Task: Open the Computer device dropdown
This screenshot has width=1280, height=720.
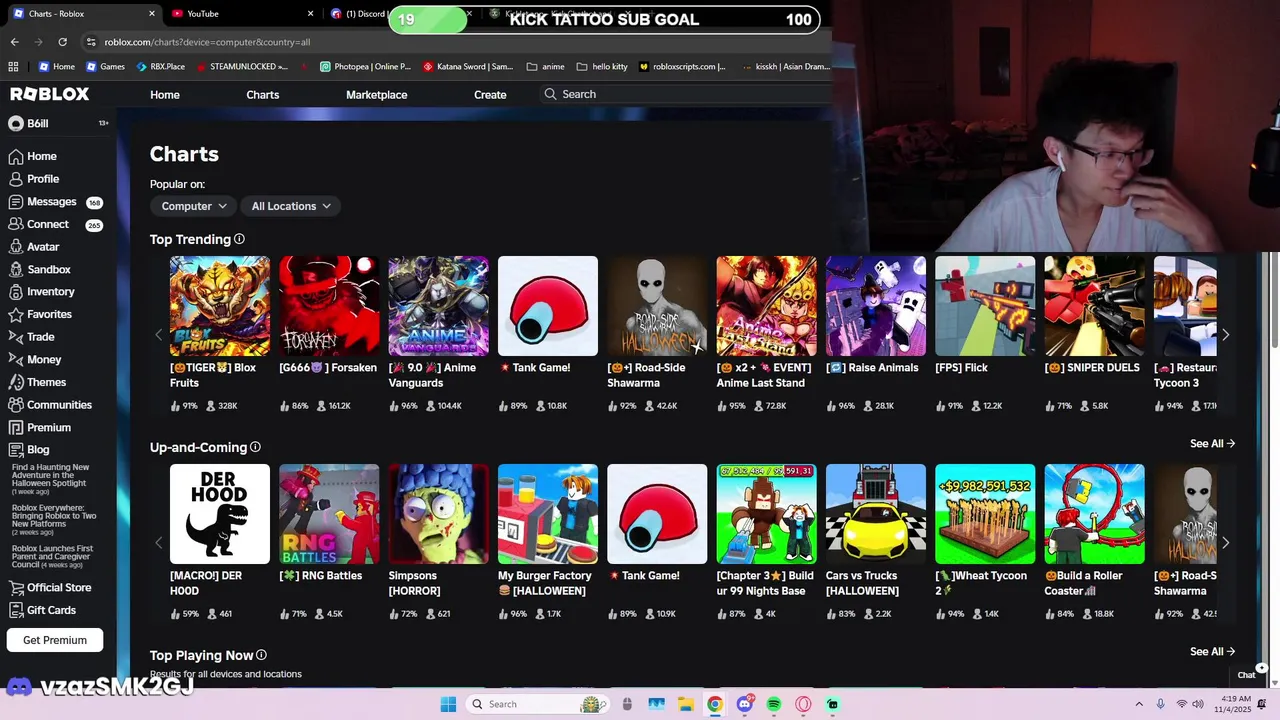Action: [194, 206]
